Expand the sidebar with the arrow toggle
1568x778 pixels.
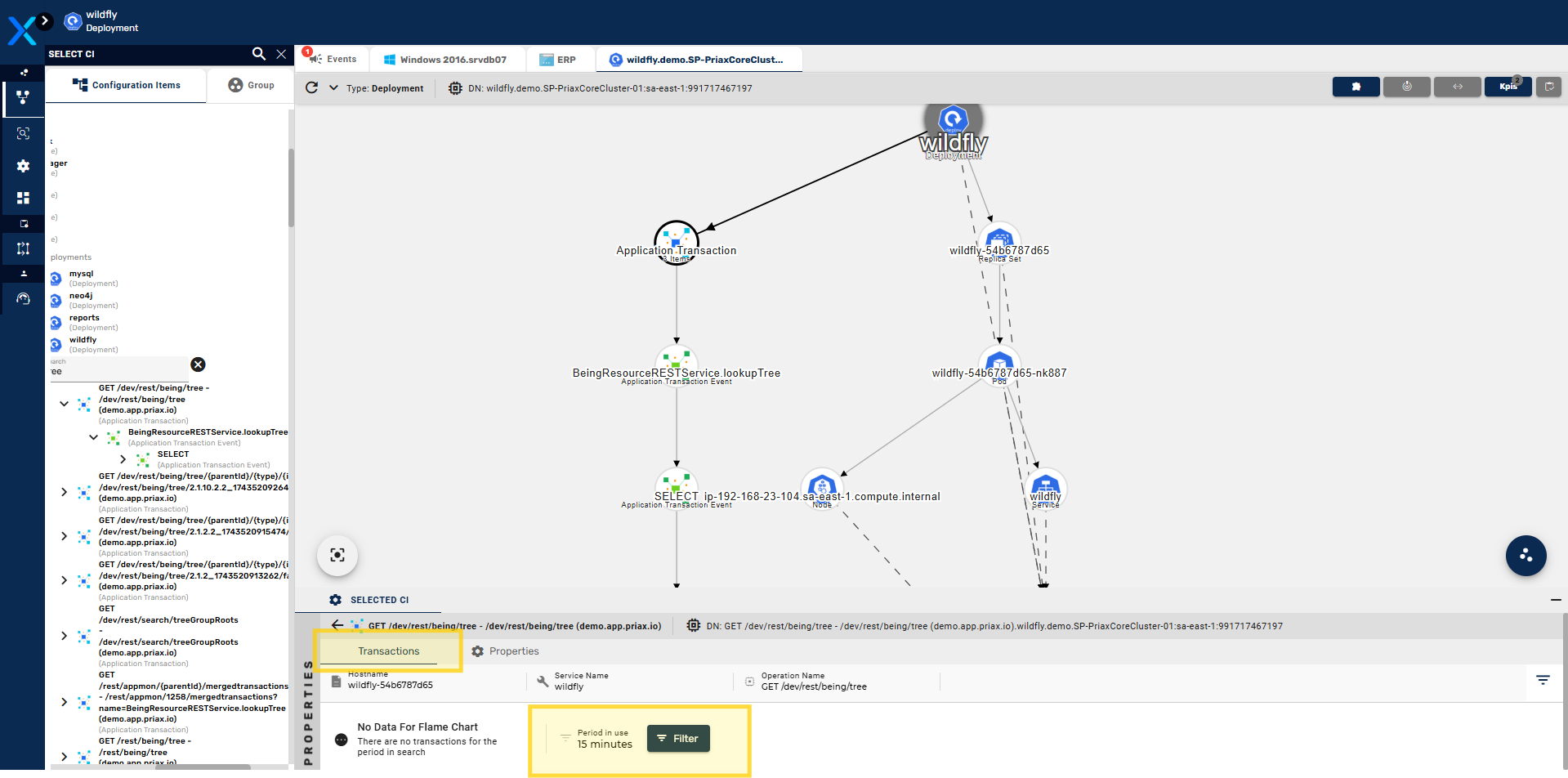click(x=45, y=20)
